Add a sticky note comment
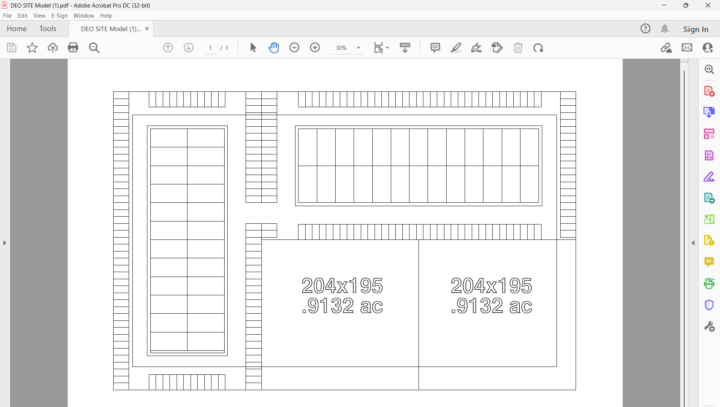This screenshot has width=720, height=407. pyautogui.click(x=435, y=48)
